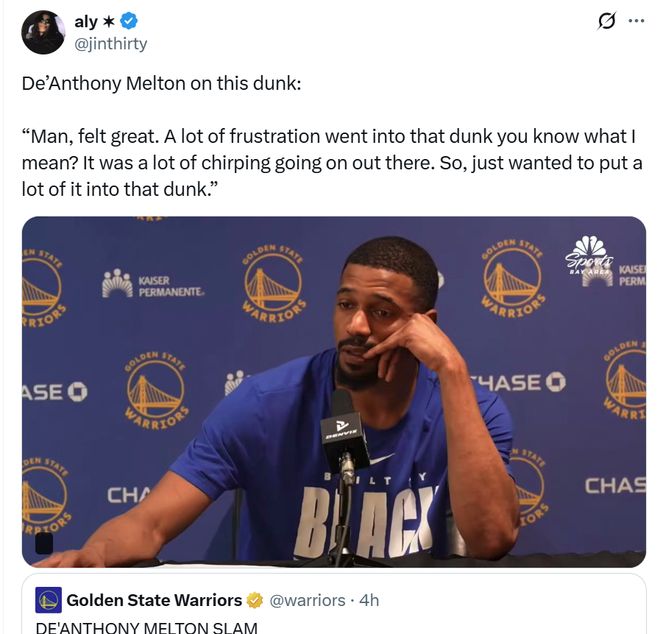The height and width of the screenshot is (634, 660).
Task: Click 'De'Anthony Melton on this dunk:' line
Action: tap(160, 83)
